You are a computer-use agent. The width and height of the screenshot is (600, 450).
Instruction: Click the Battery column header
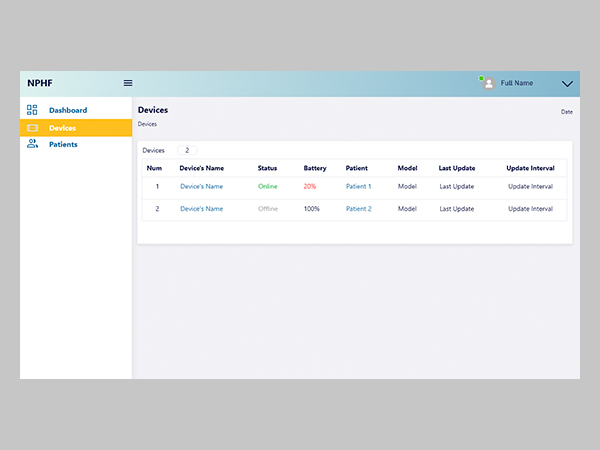315,168
